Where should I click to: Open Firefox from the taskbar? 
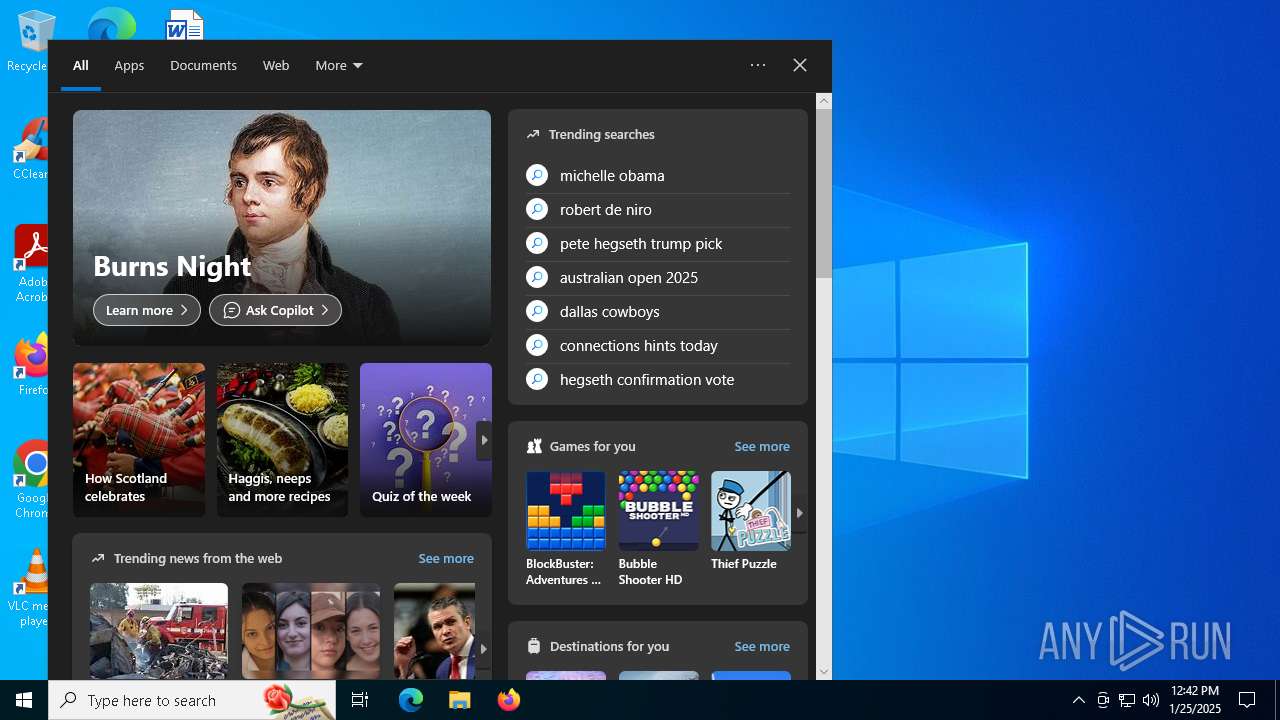pos(508,700)
